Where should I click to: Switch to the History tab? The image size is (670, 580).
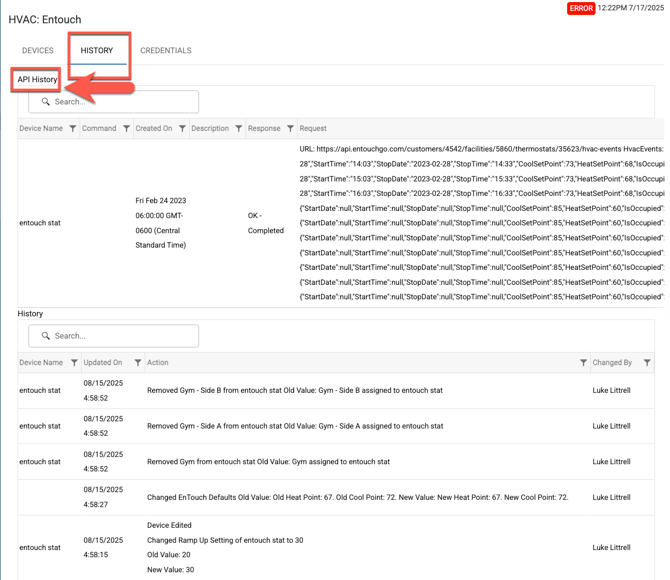click(x=97, y=50)
